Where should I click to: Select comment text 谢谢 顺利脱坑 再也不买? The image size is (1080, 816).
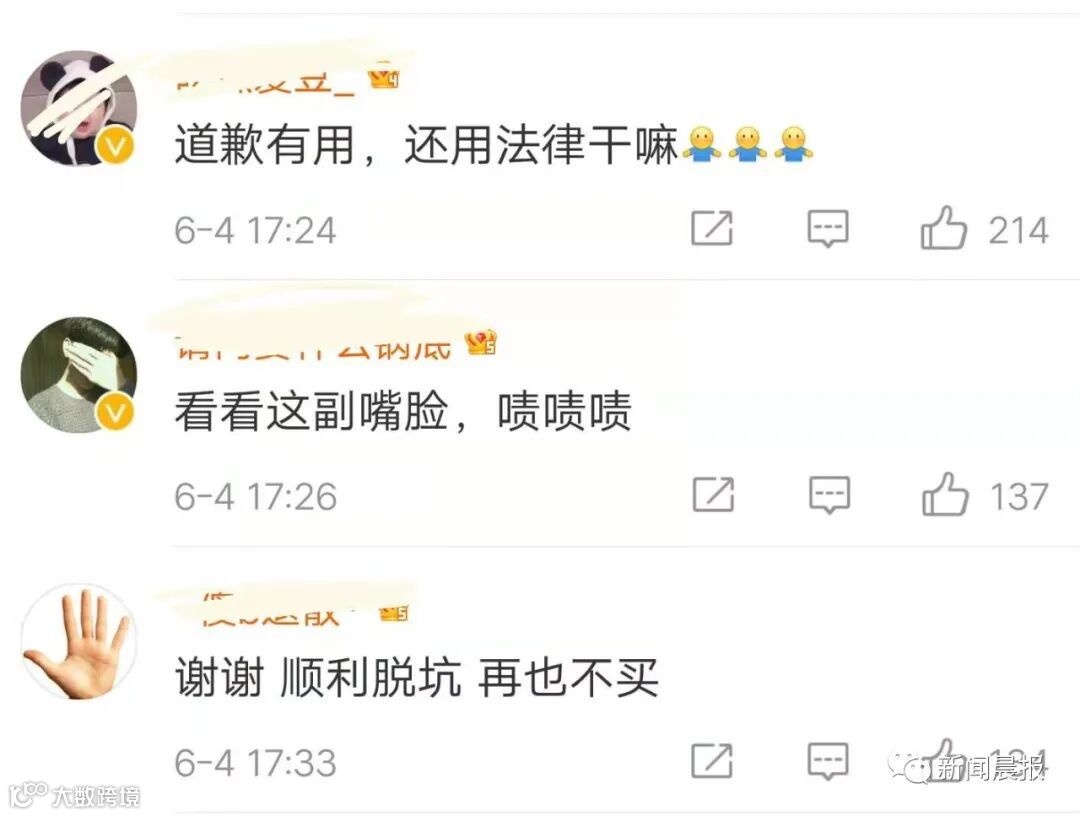[x=417, y=677]
